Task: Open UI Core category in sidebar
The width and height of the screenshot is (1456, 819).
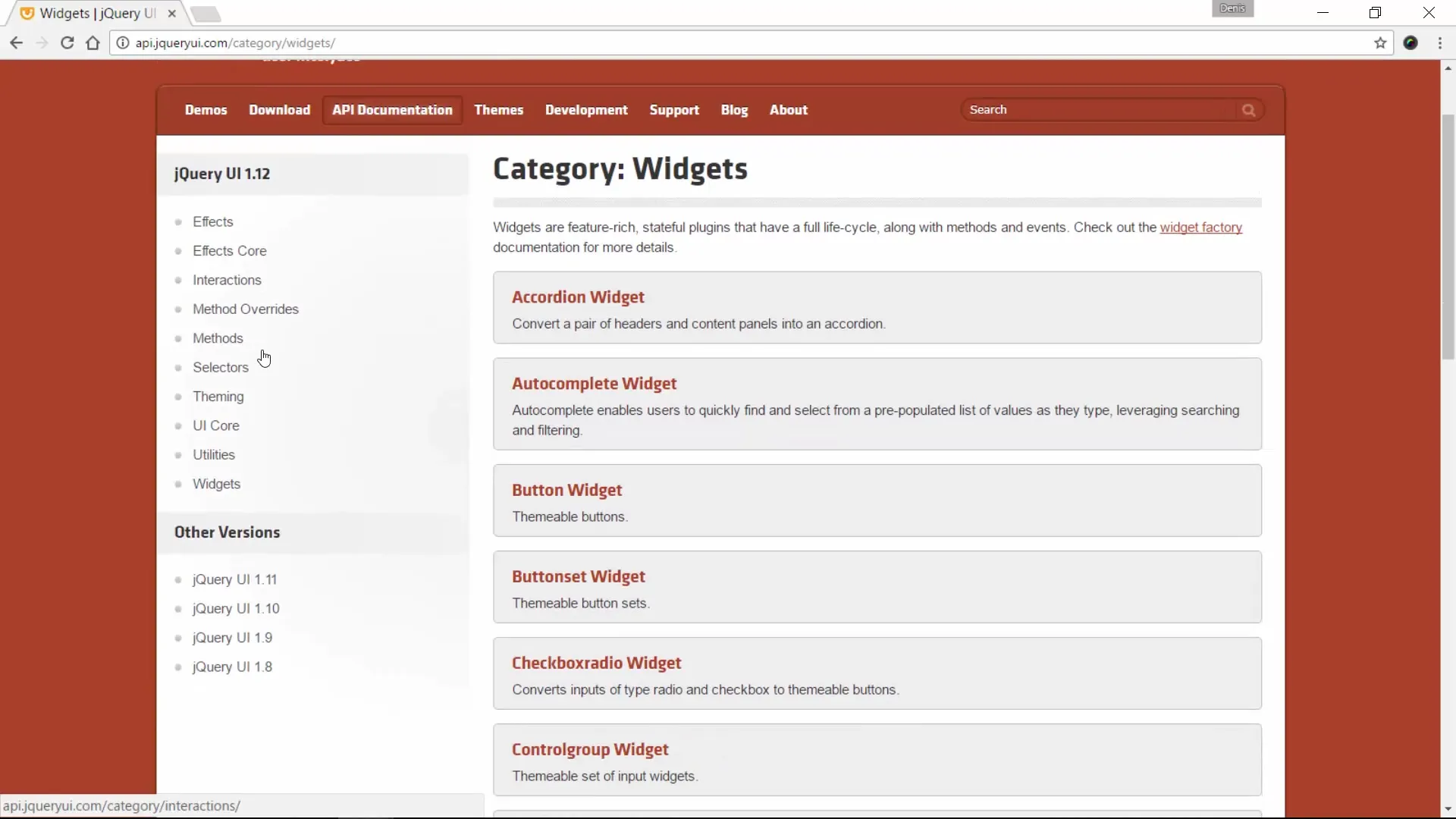Action: click(215, 425)
